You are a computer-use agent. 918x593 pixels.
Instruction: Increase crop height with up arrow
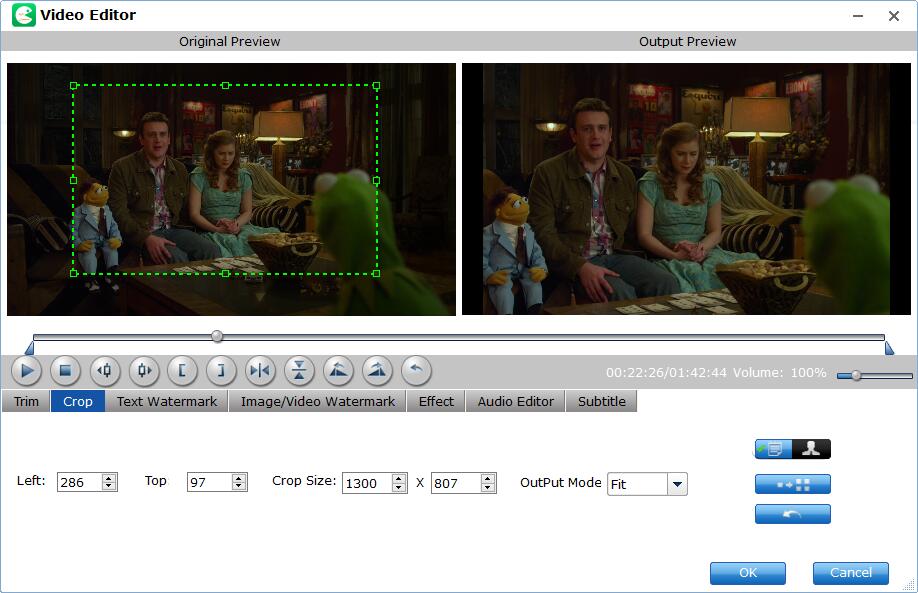tap(488, 479)
